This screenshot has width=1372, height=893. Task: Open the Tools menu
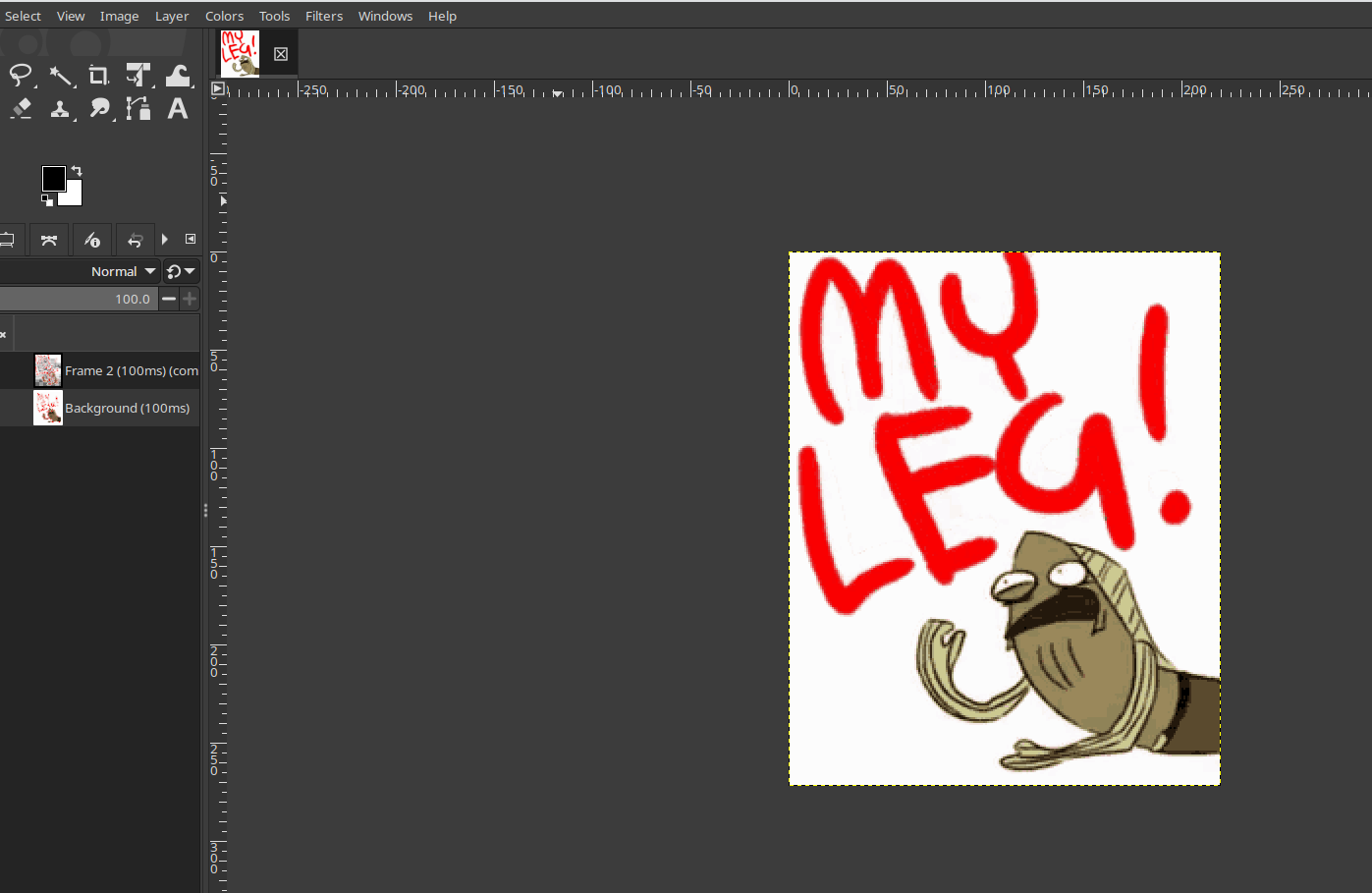pos(275,16)
